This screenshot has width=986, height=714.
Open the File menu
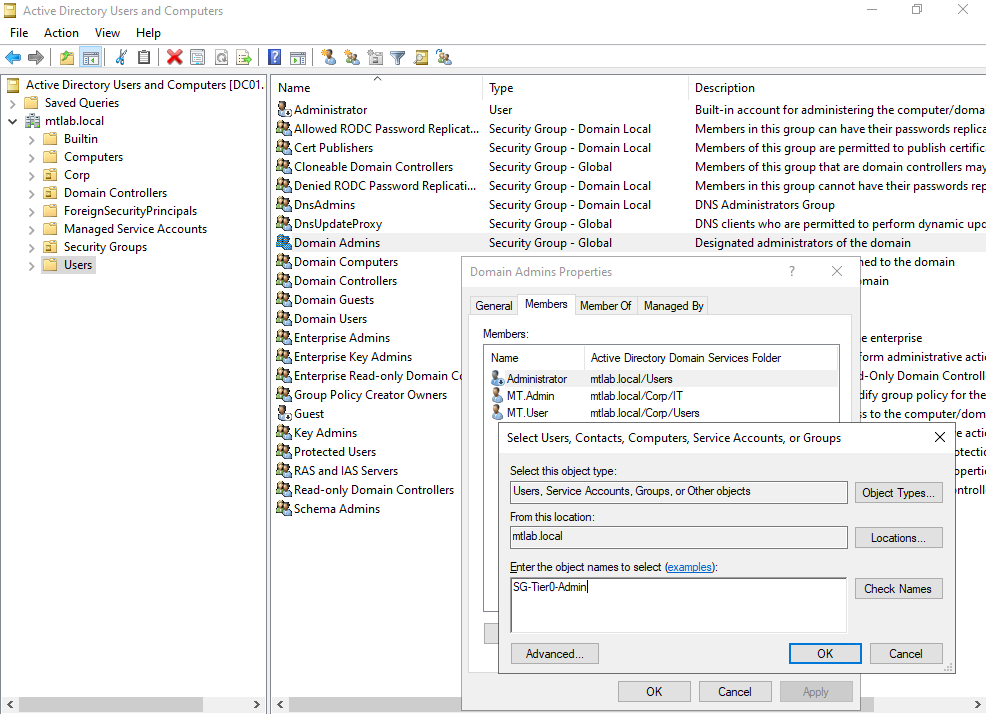[x=19, y=33]
